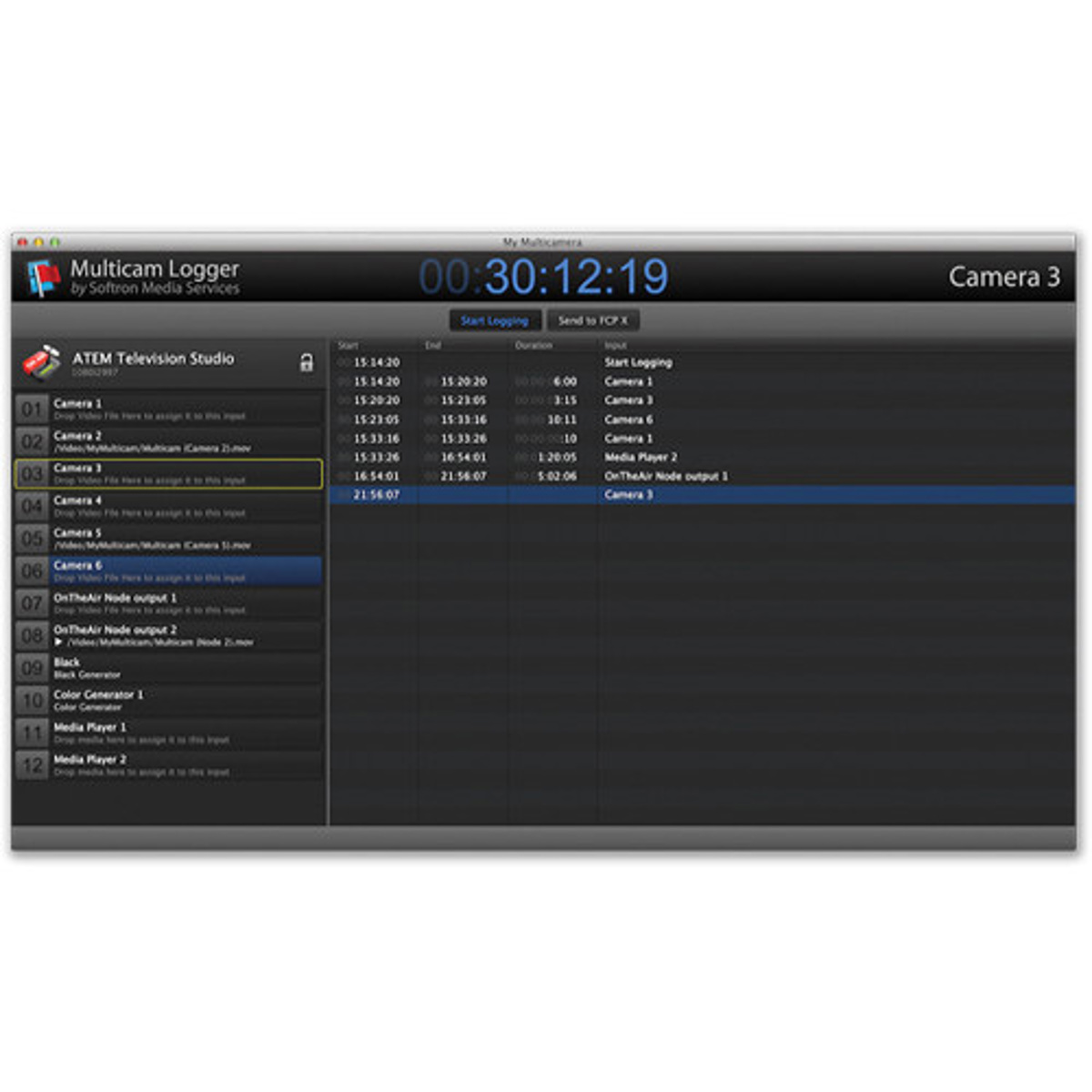Select input 10 Color Generator 1

[x=168, y=700]
